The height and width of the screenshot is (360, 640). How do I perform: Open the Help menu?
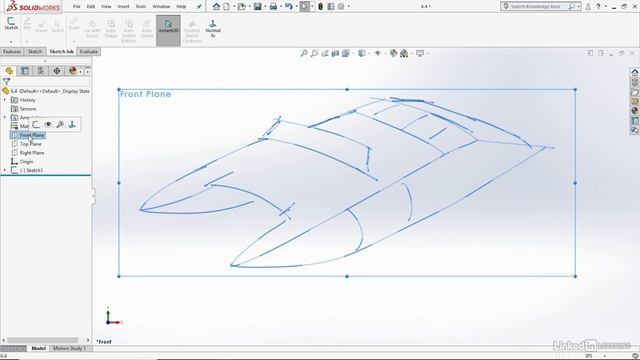pyautogui.click(x=181, y=7)
